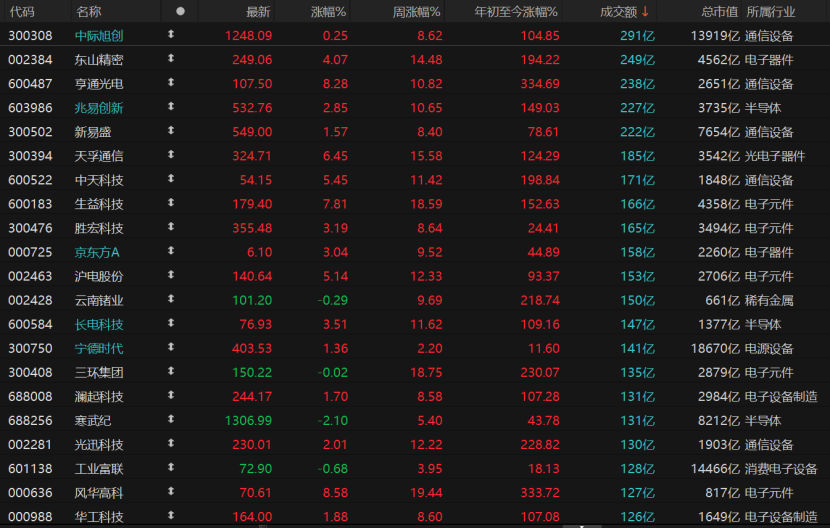
Task: Sort by 周涨幅% column header
Action: tap(416, 12)
